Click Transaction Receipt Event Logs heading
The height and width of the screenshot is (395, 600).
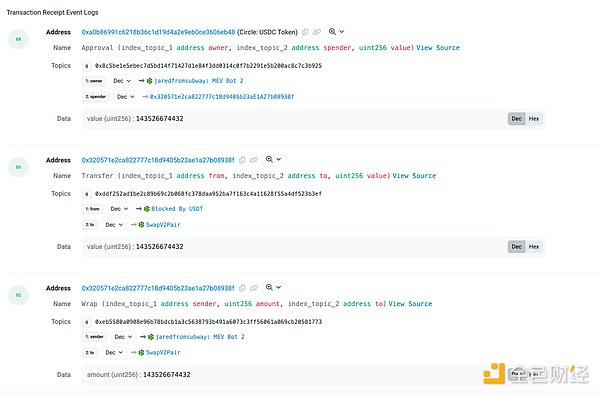(x=52, y=12)
